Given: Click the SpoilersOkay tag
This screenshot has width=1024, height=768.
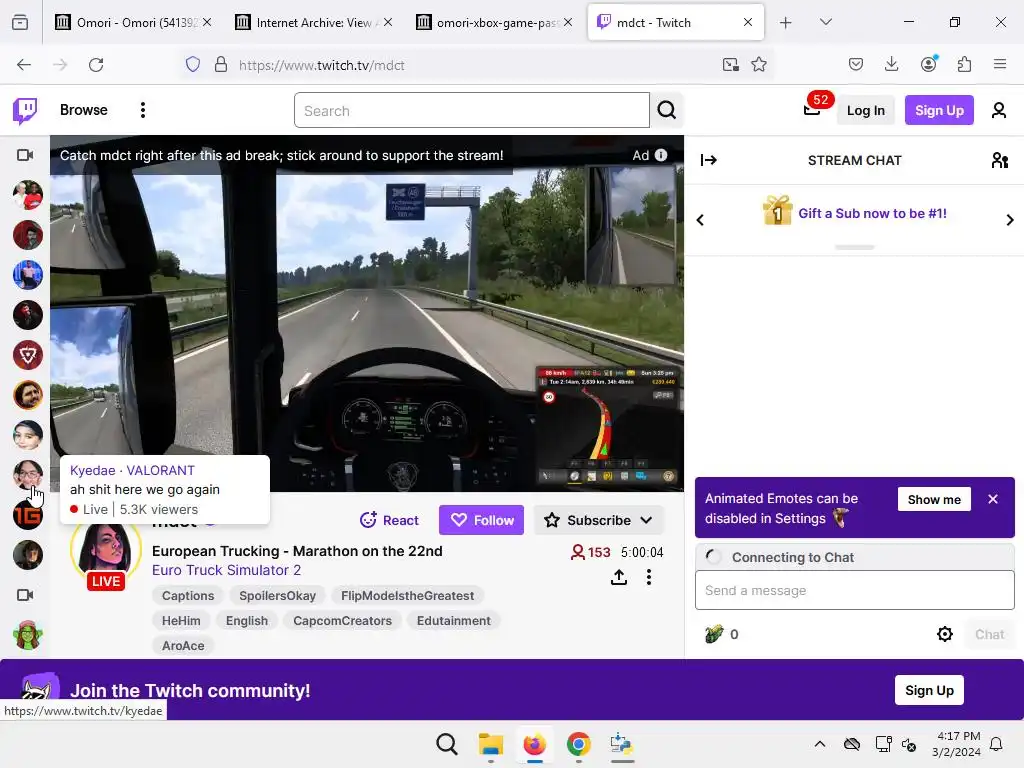Looking at the screenshot, I should click(x=278, y=596).
